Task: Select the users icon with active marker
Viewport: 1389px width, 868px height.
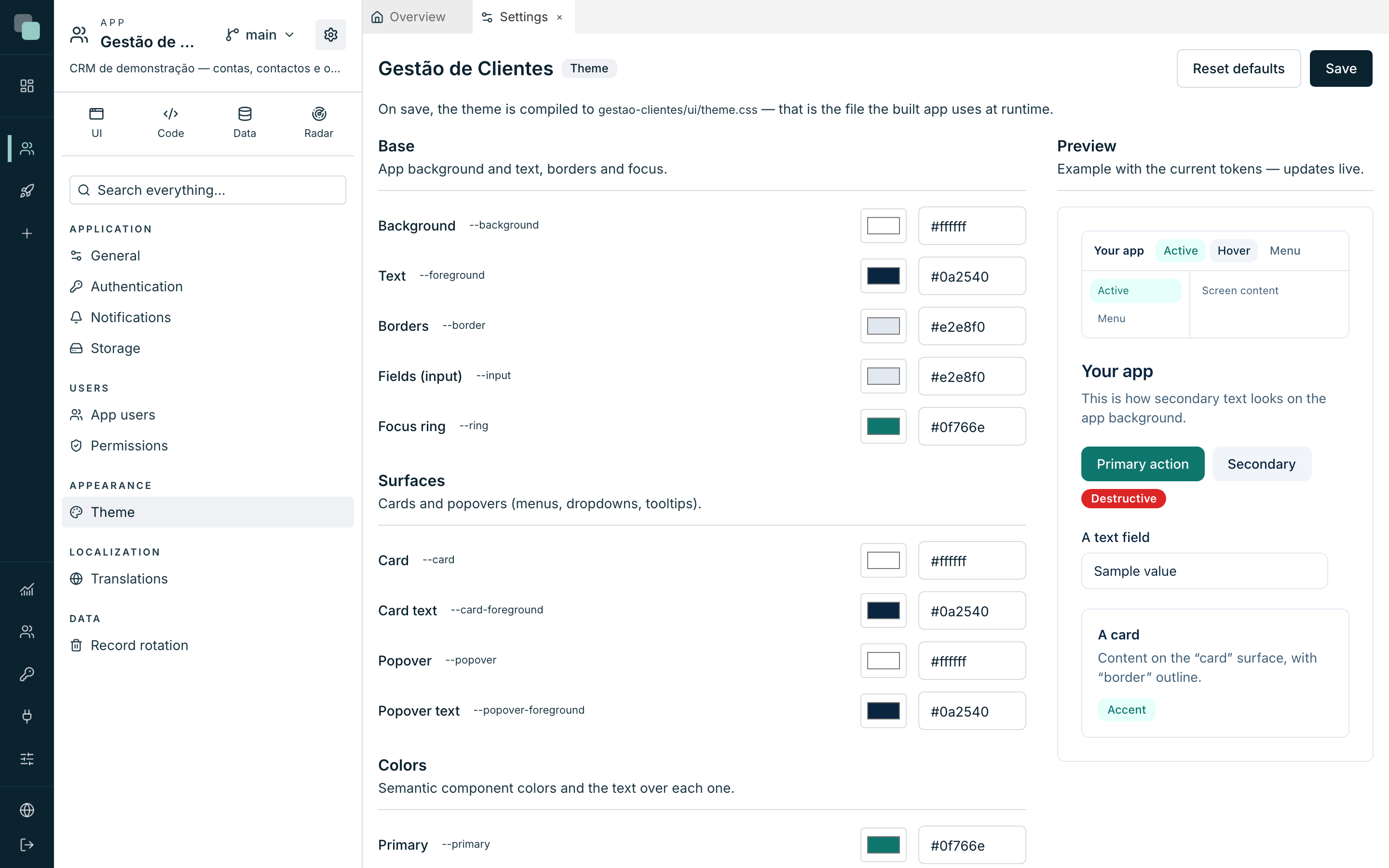Action: pos(27,149)
